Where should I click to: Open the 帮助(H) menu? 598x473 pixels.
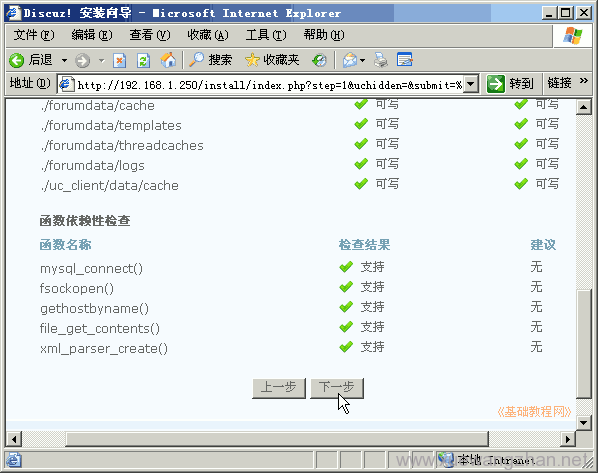tap(324, 35)
